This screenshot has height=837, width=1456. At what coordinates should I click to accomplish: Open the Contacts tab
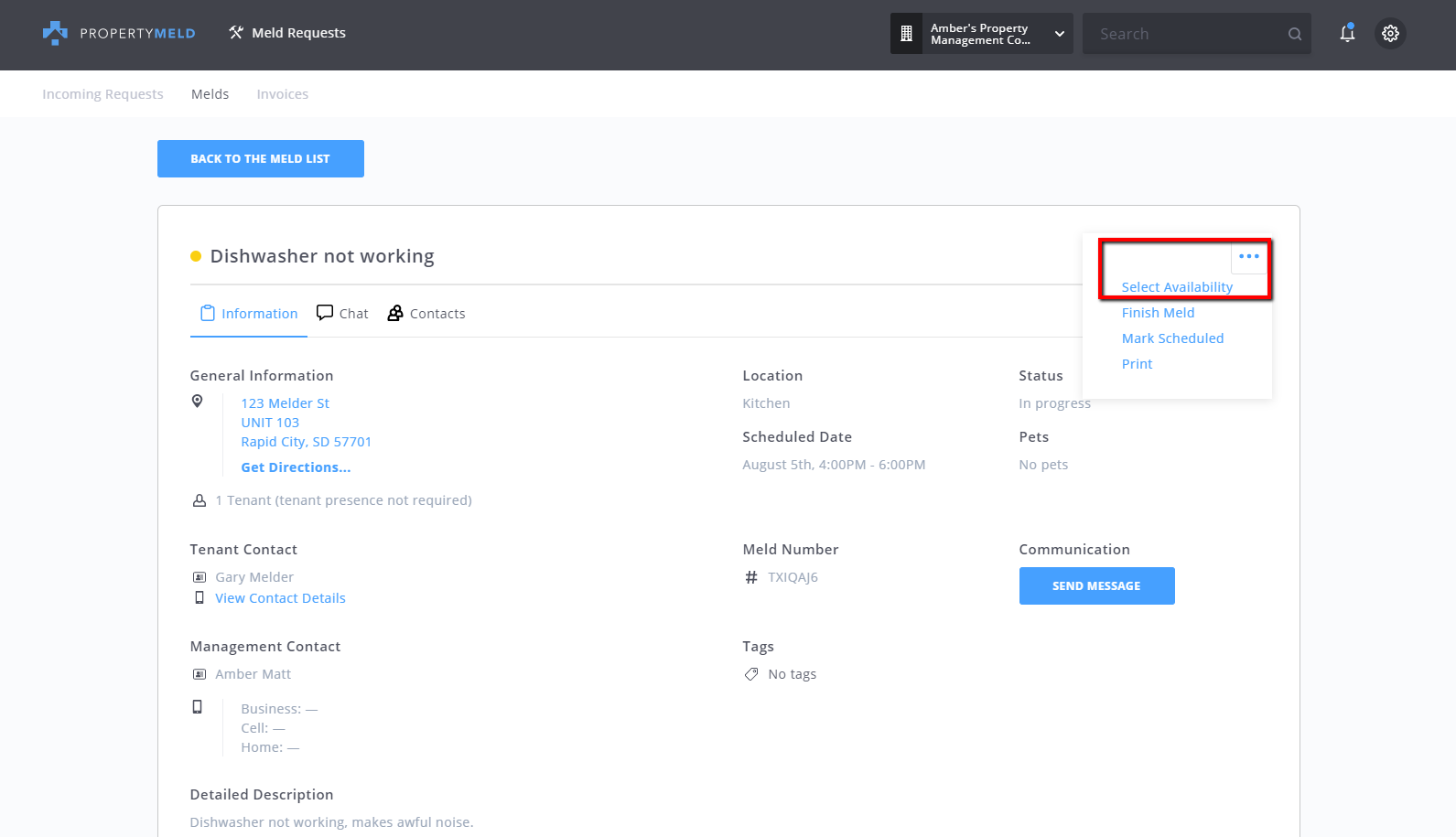[426, 314]
